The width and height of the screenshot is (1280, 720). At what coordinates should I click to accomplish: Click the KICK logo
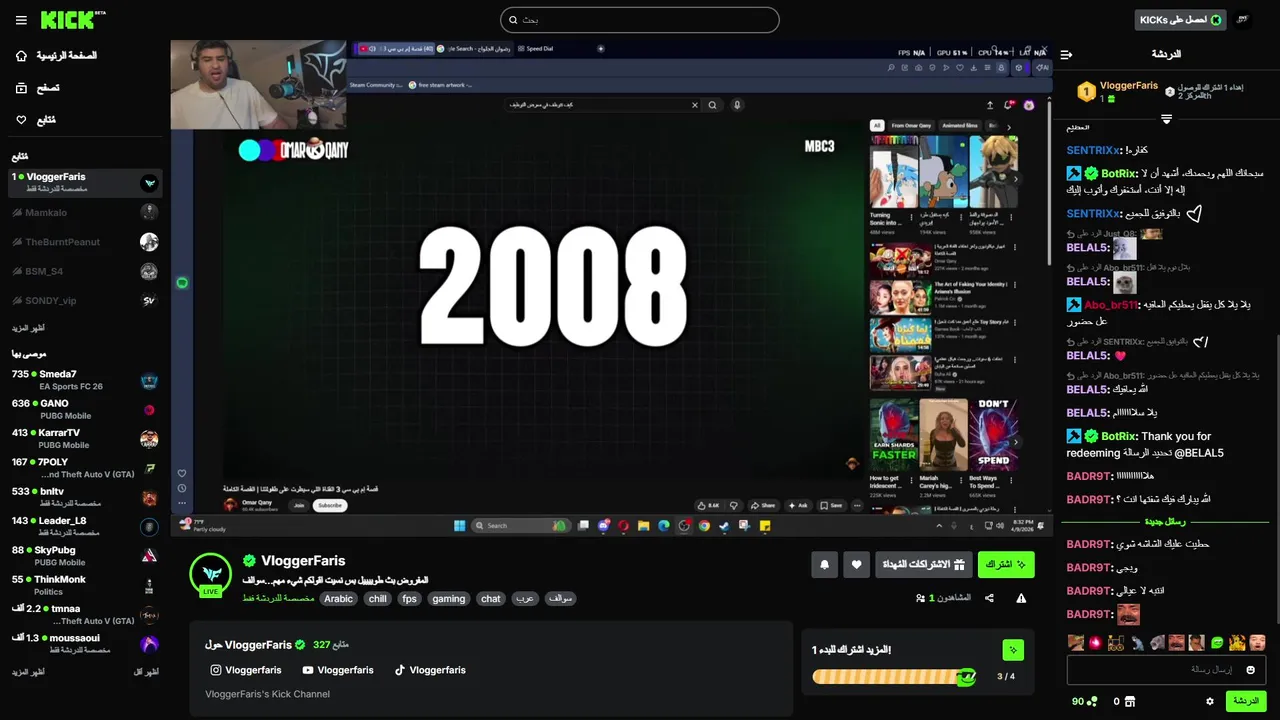(x=73, y=20)
